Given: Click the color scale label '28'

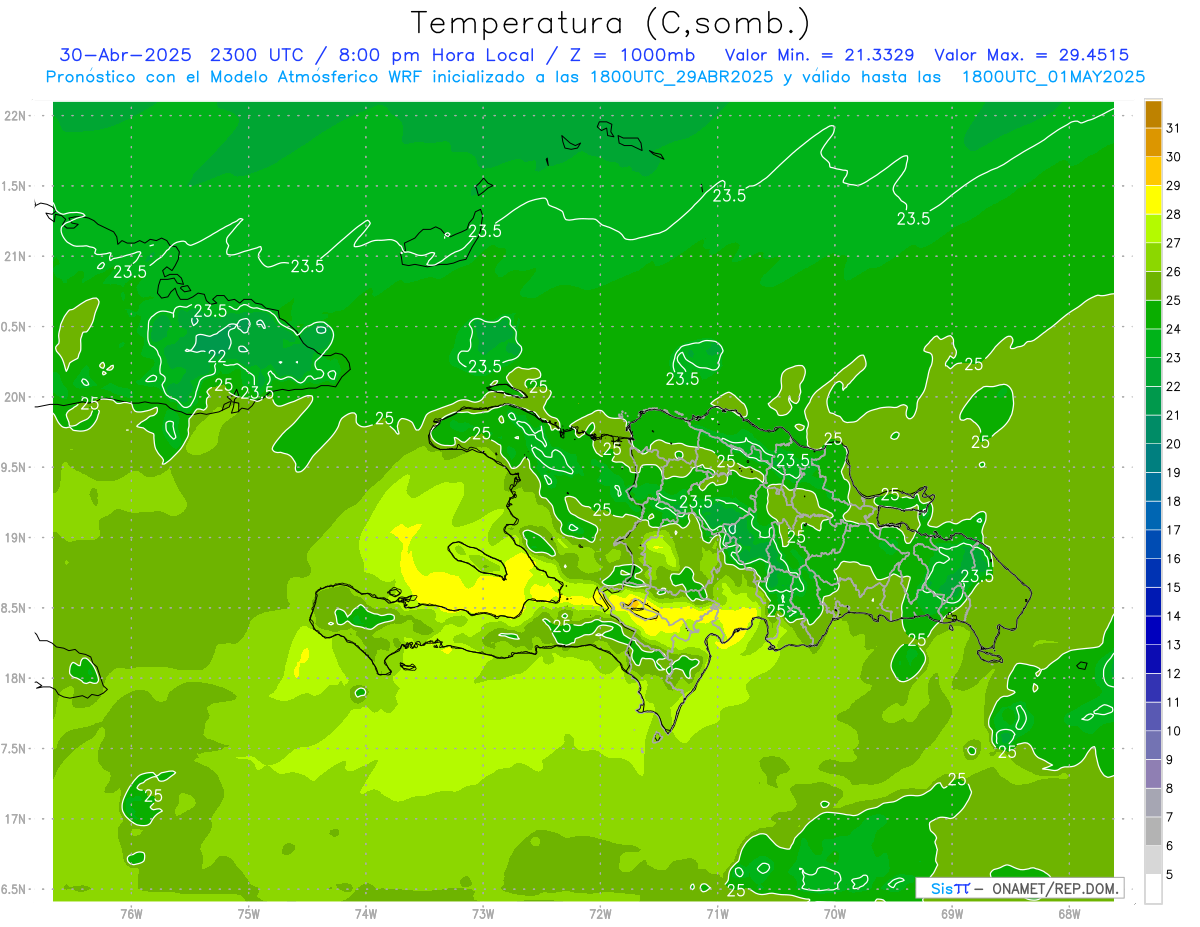Looking at the screenshot, I should 1174,214.
